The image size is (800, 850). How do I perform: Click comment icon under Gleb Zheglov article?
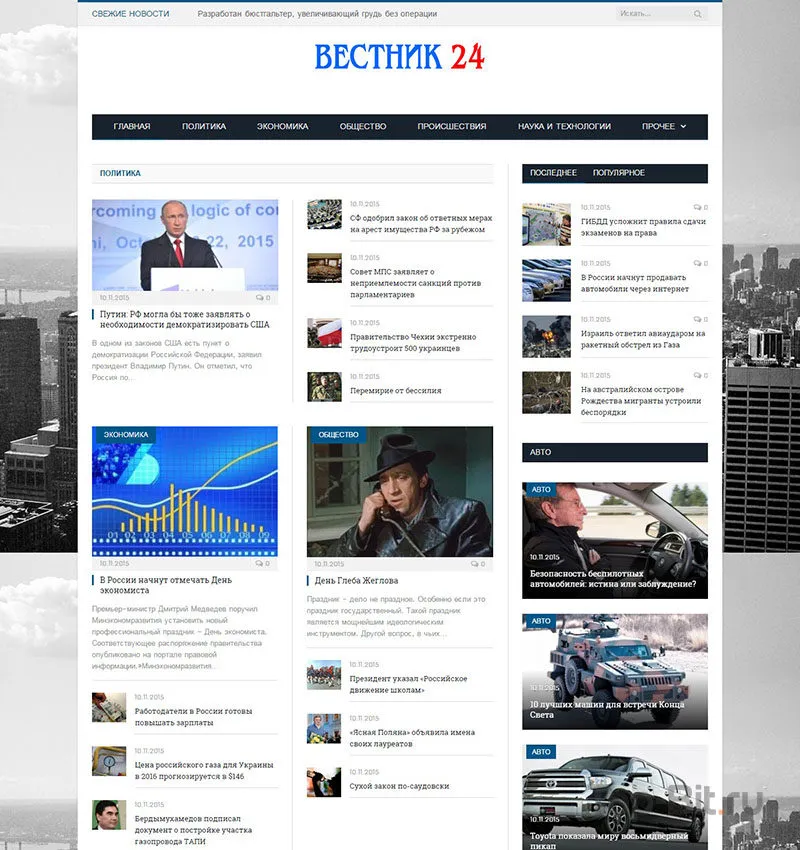click(475, 564)
